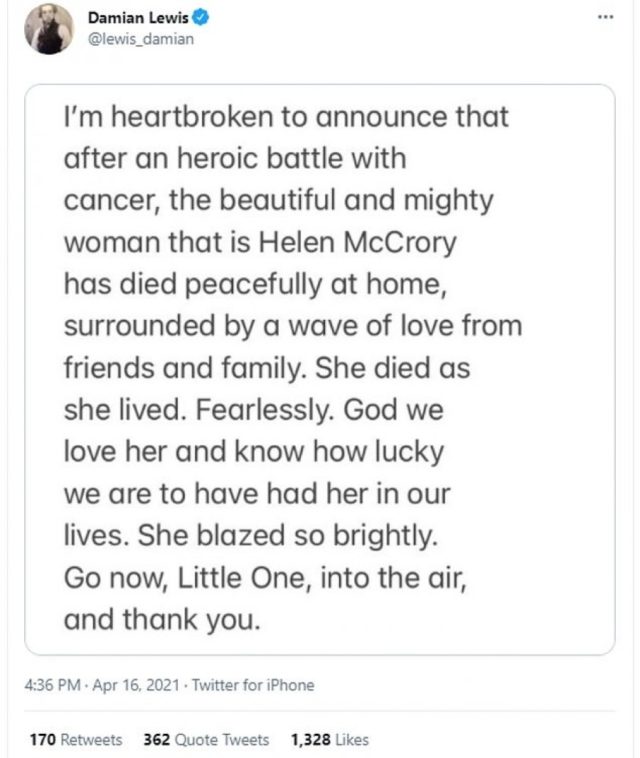This screenshot has height=758, width=640.
Task: View the 170 Retweets list
Action: (76, 740)
